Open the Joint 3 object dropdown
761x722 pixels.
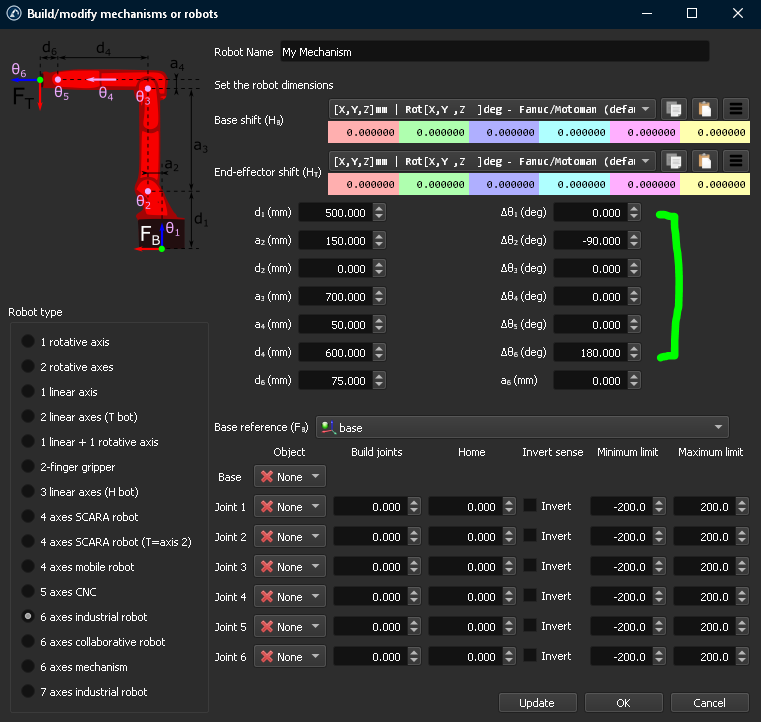[290, 567]
